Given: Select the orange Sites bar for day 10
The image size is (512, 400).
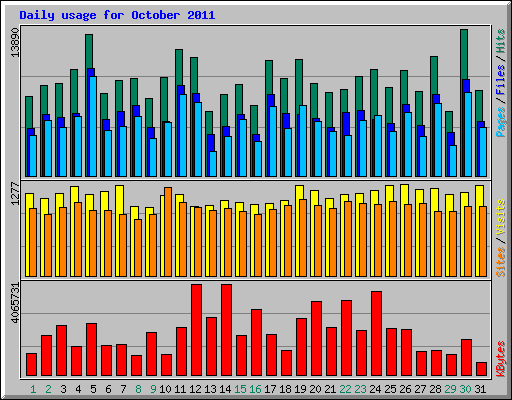Looking at the screenshot, I should tap(168, 232).
